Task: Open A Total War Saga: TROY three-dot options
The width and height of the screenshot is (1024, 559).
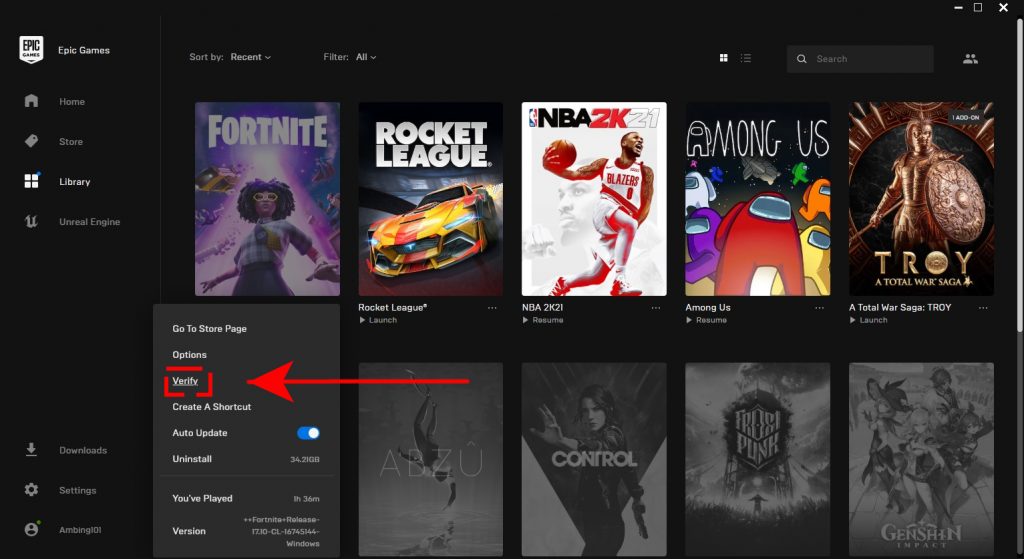Action: (983, 308)
